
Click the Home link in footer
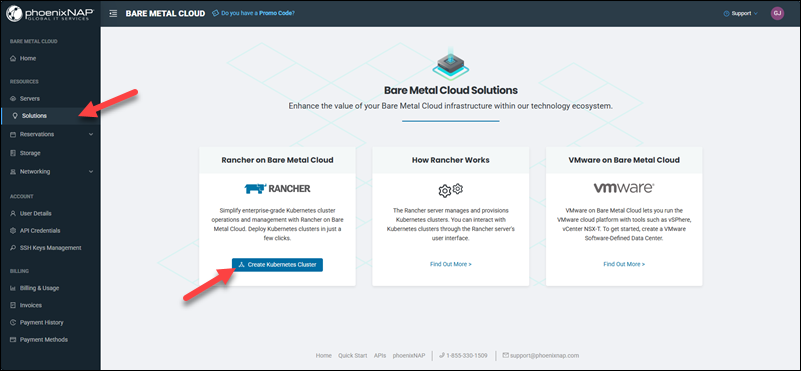(x=323, y=355)
